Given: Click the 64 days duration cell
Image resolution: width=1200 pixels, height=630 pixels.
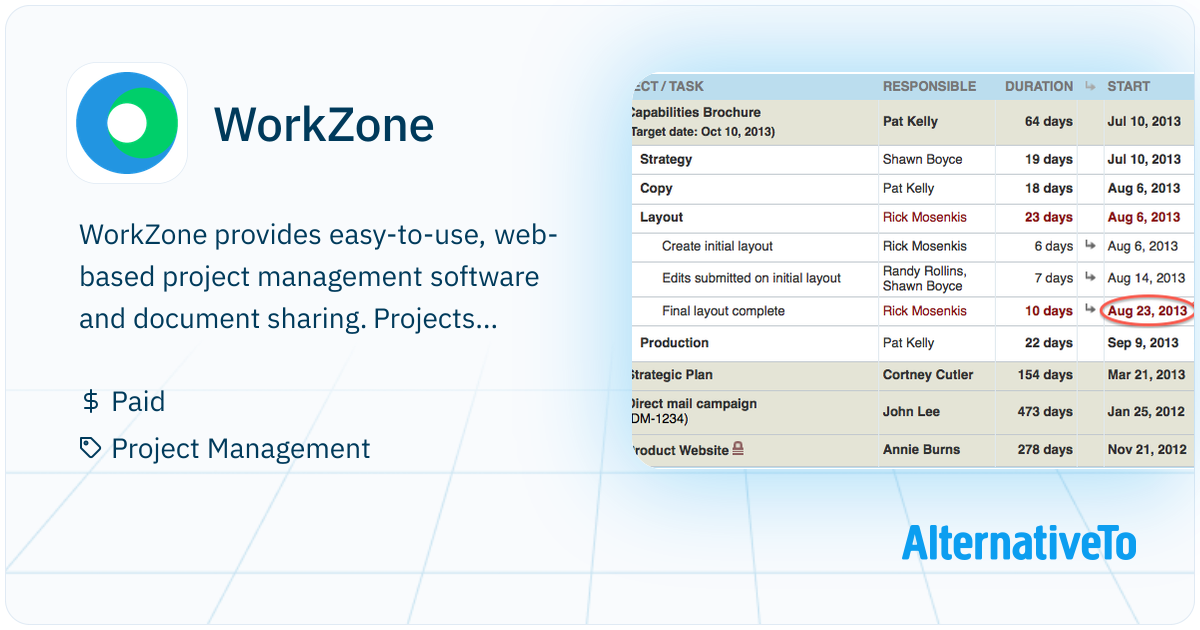Looking at the screenshot, I should pos(1048,122).
